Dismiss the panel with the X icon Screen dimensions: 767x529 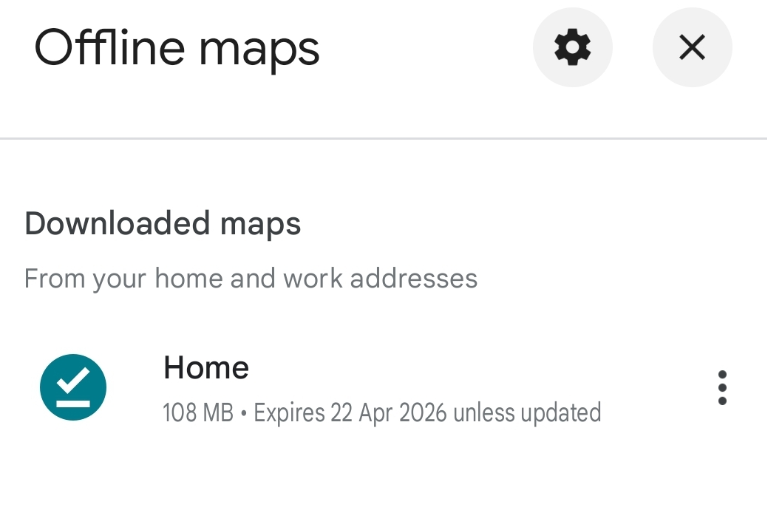[692, 47]
